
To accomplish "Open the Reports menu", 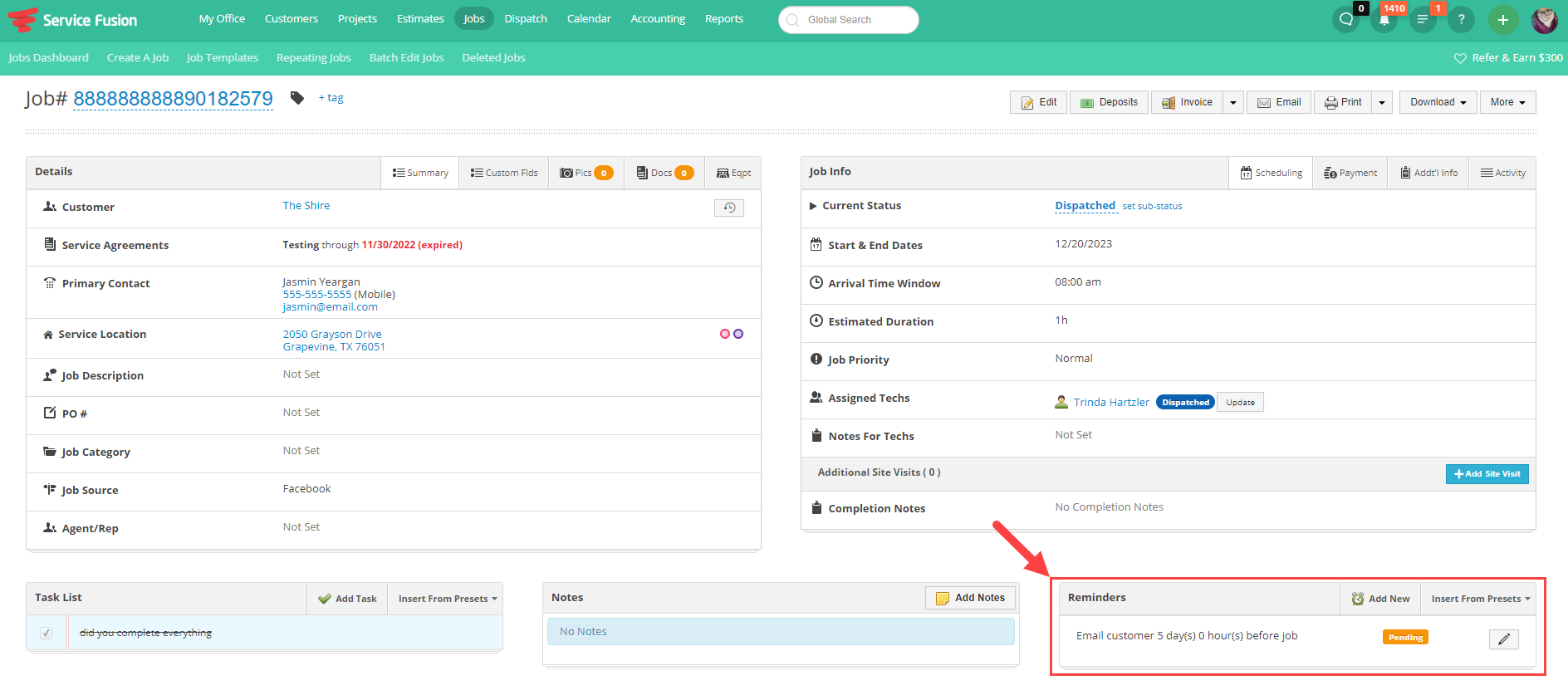I will (724, 18).
